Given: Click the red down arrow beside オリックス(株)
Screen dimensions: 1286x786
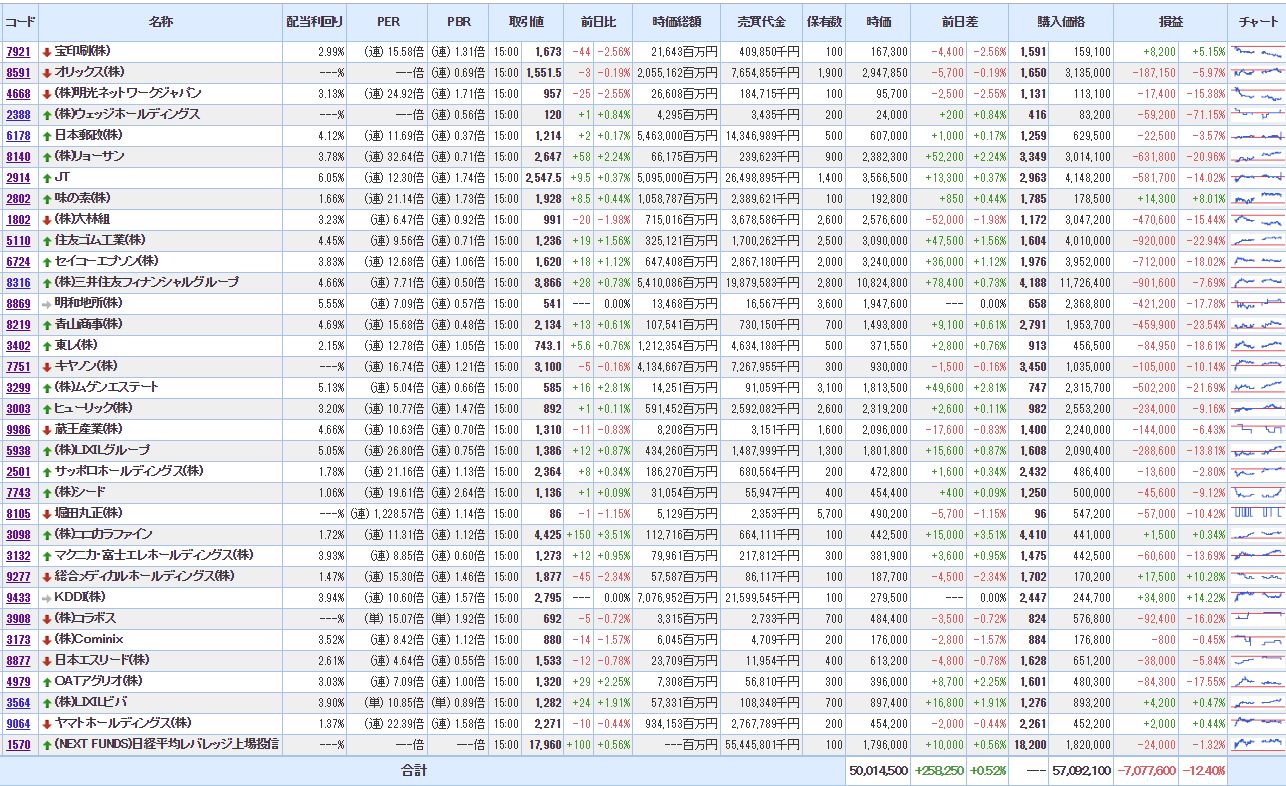Looking at the screenshot, I should click(46, 72).
